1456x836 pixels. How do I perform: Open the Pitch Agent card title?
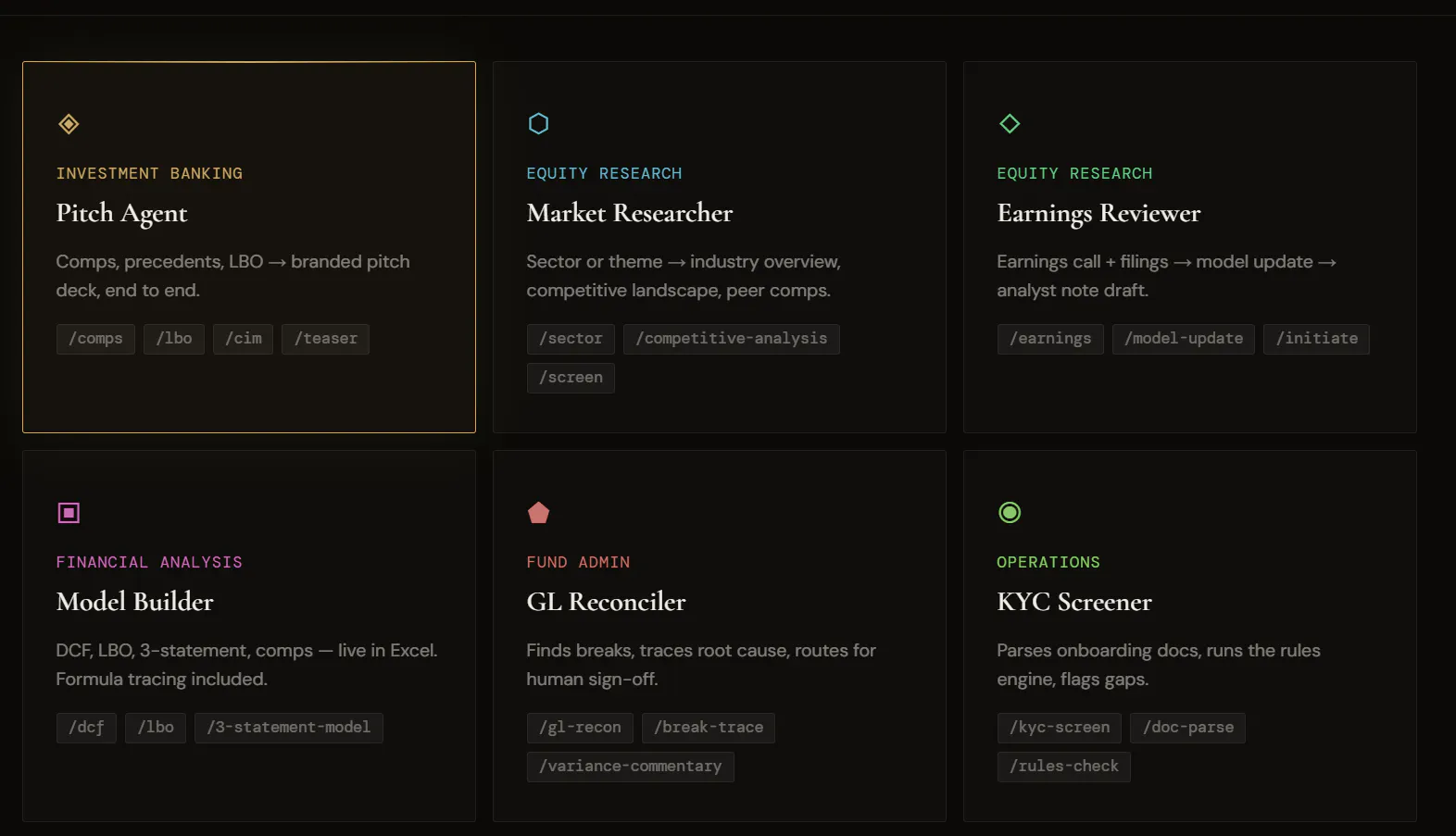pos(121,214)
